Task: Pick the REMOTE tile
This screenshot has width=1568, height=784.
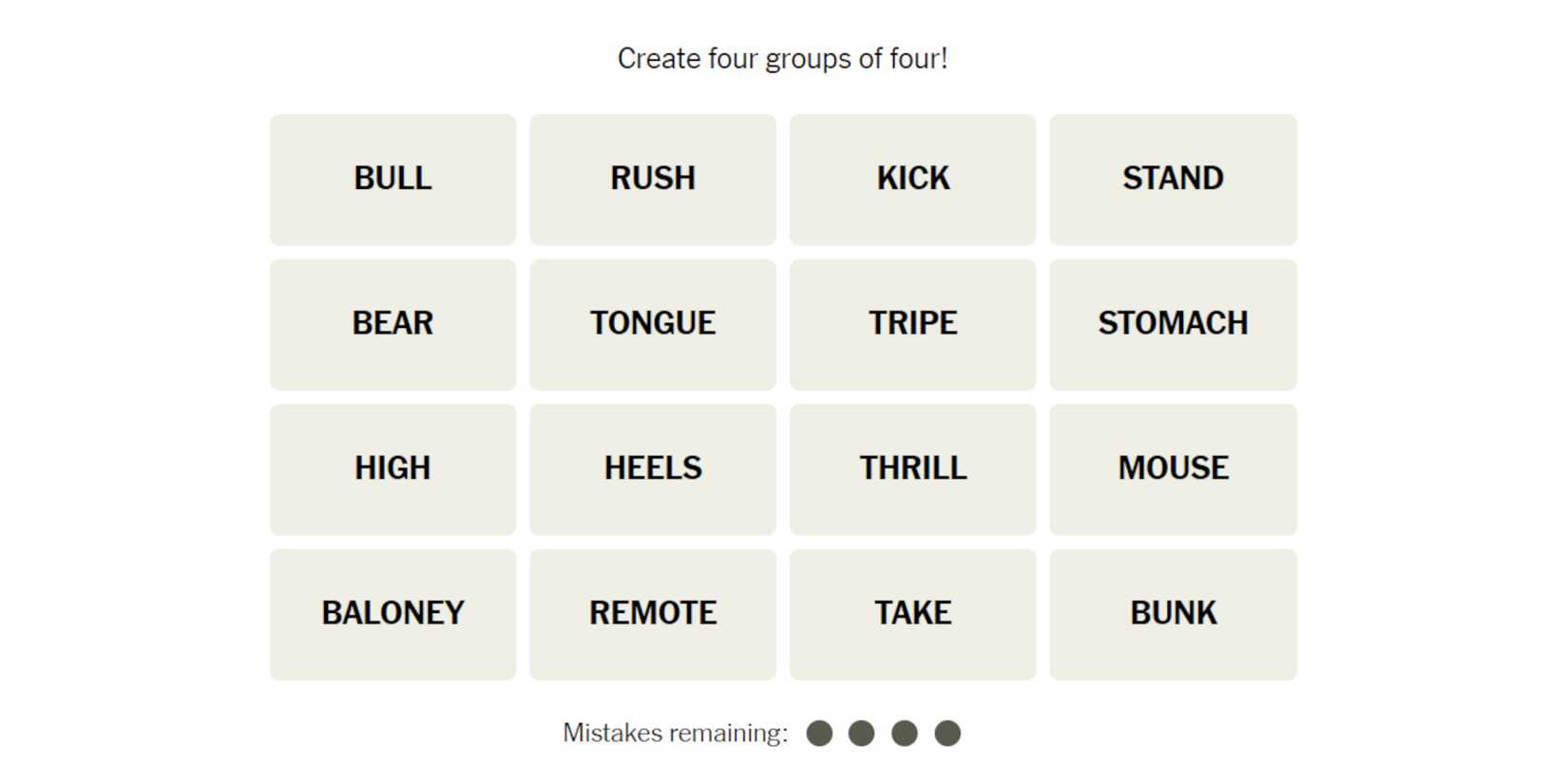Action: tap(653, 614)
